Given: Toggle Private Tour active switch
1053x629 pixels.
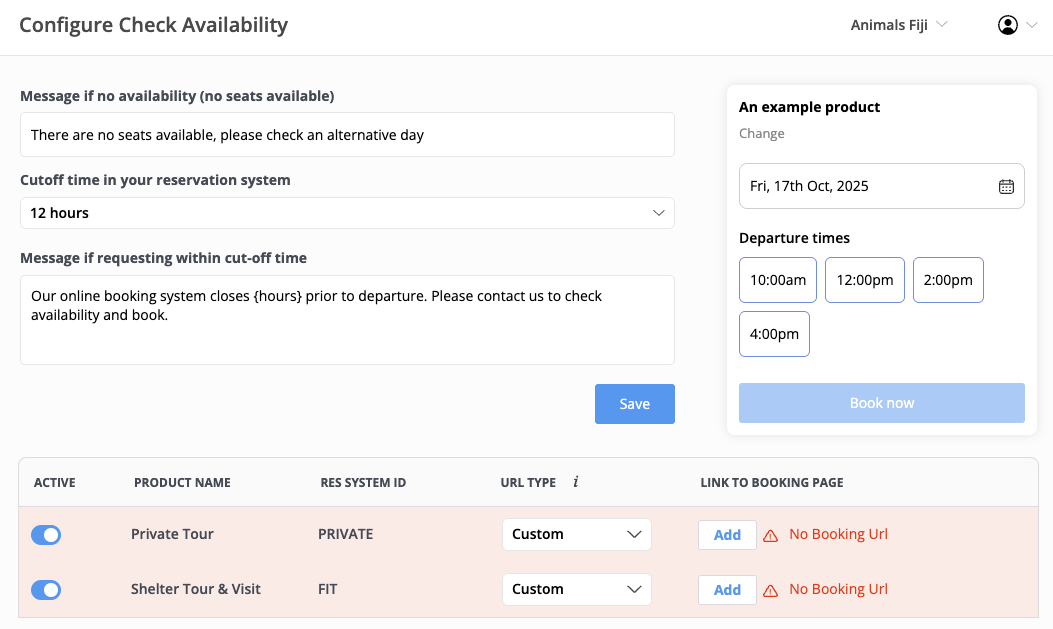Looking at the screenshot, I should [x=46, y=535].
